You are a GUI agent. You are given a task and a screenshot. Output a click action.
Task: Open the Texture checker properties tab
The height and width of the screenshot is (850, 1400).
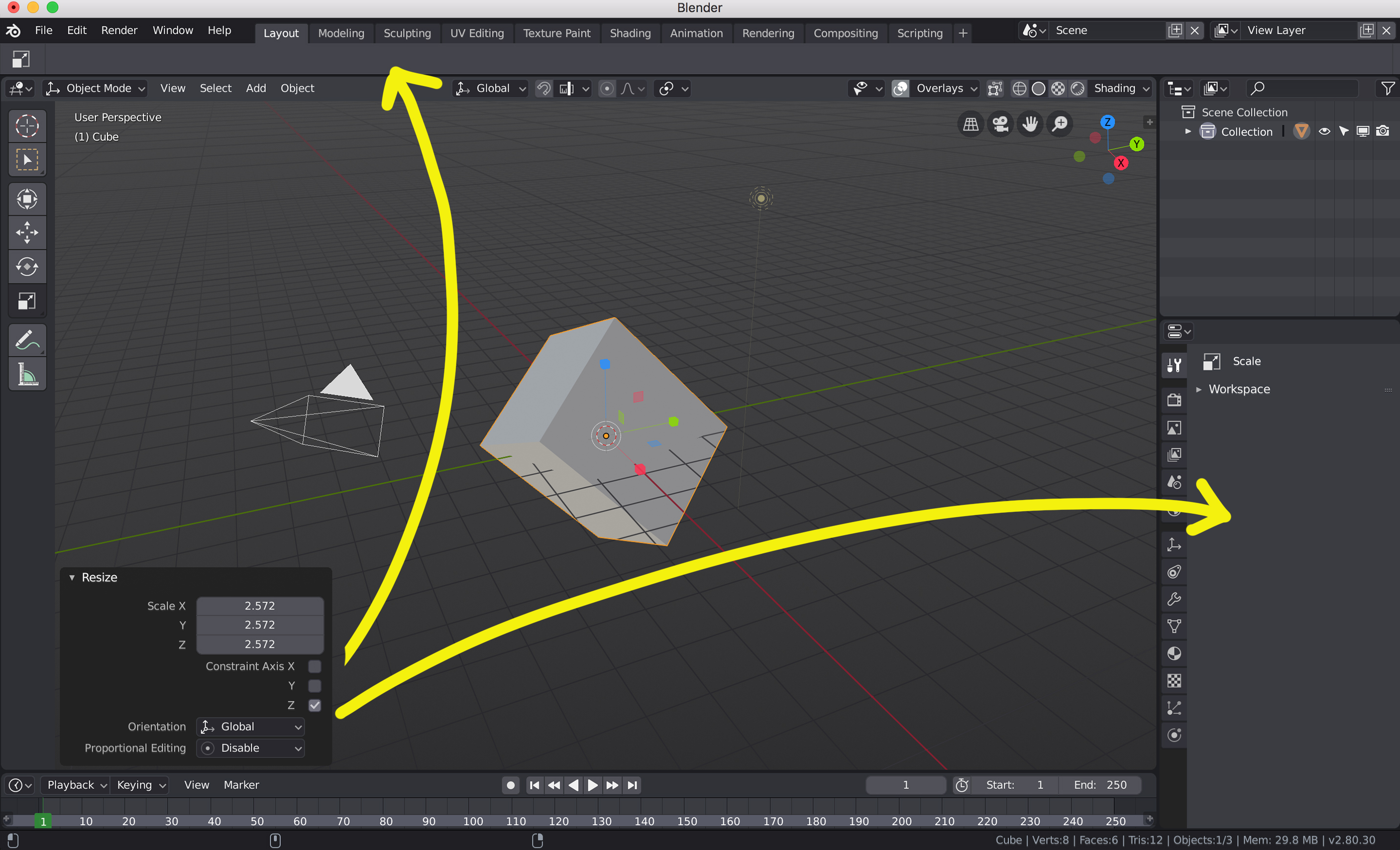[x=1174, y=681]
